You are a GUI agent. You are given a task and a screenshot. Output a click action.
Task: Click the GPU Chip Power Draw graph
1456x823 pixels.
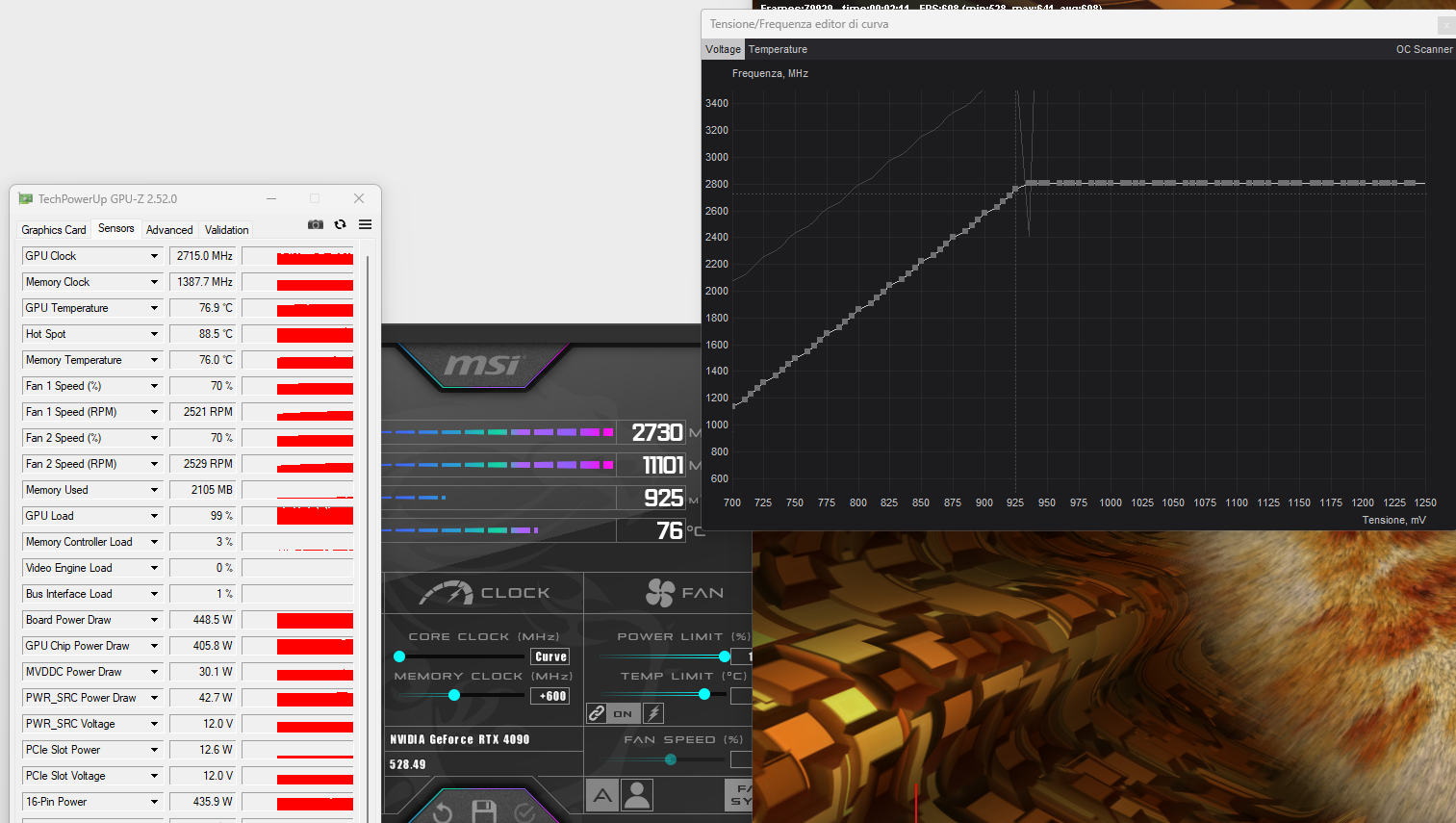297,646
